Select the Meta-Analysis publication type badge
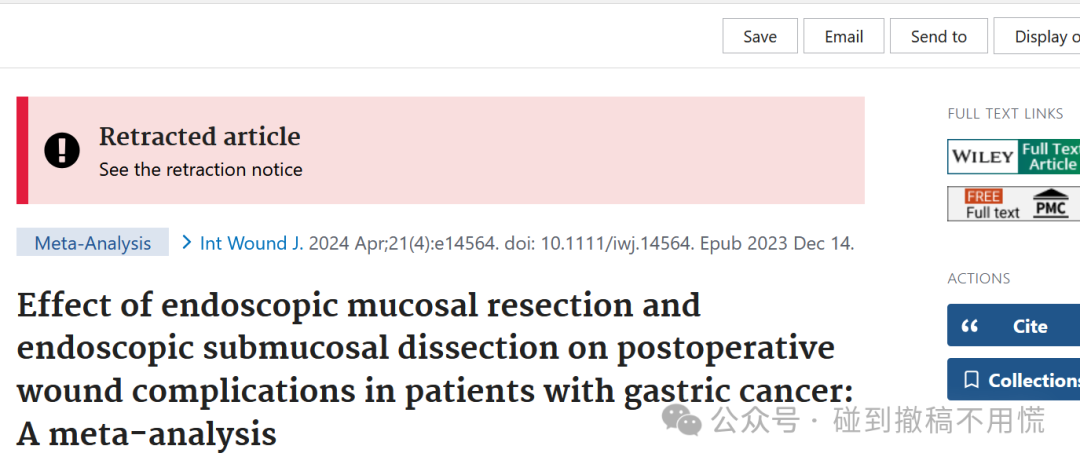This screenshot has height=464, width=1080. (x=92, y=242)
